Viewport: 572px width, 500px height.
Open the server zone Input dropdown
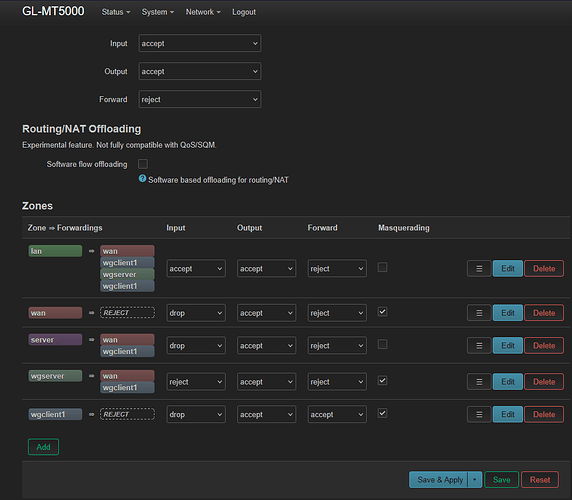click(x=196, y=345)
